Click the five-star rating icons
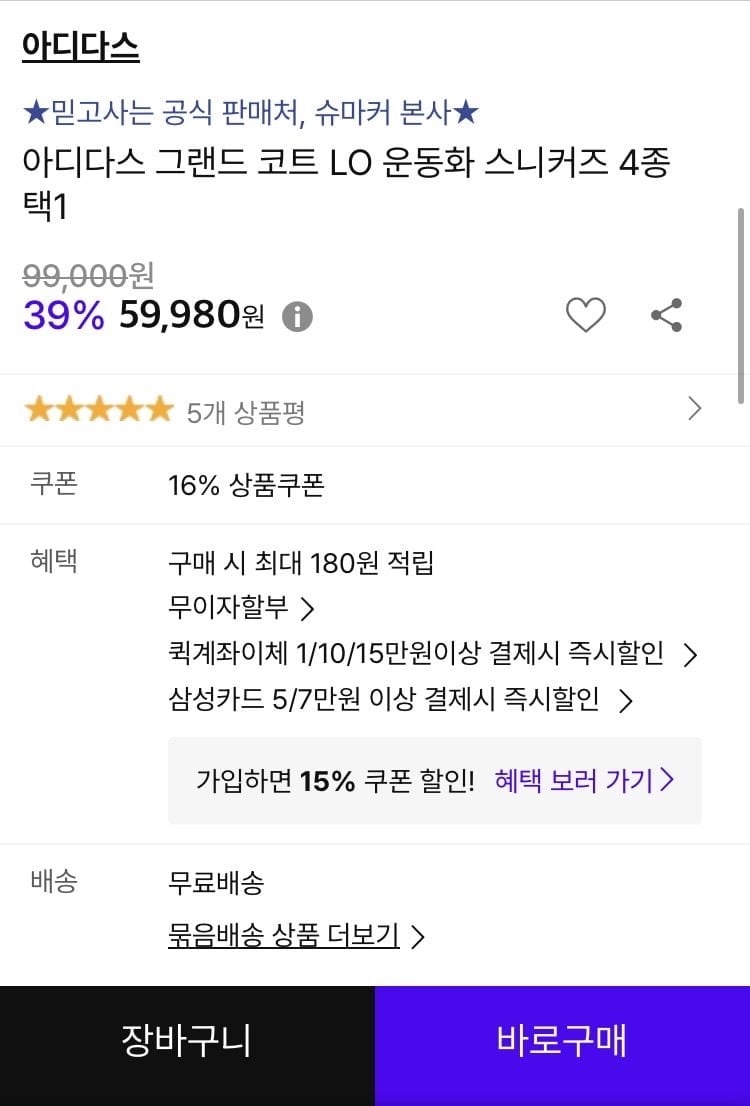The height and width of the screenshot is (1106, 750). point(99,409)
